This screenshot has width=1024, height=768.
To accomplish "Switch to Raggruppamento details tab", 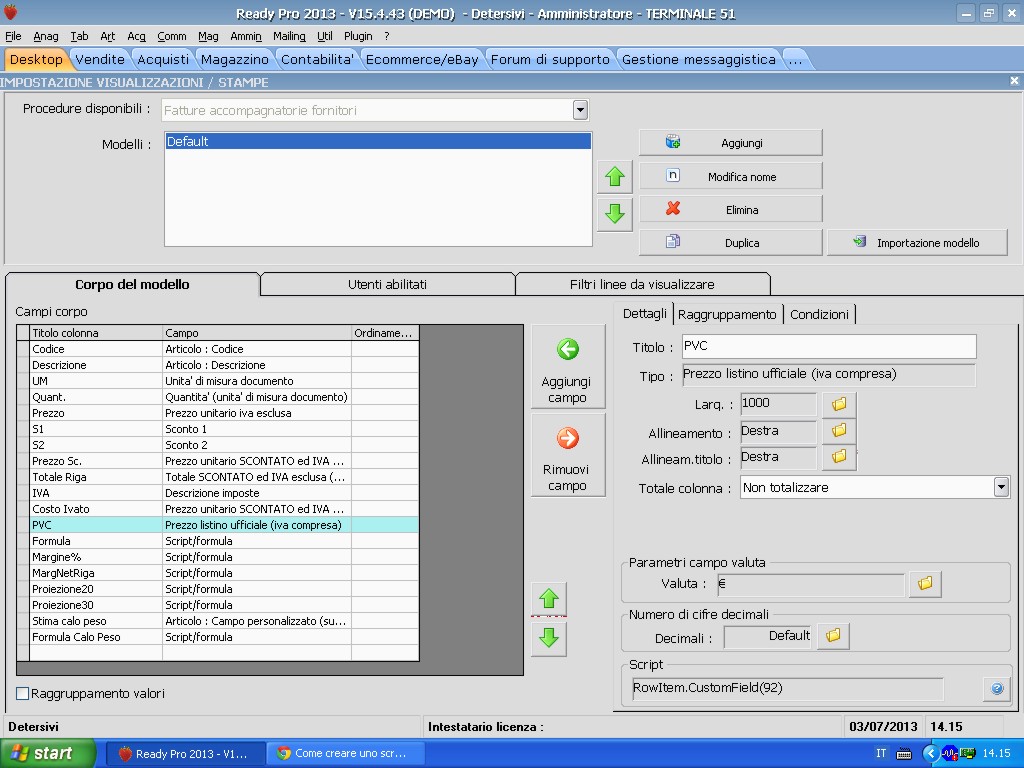I will click(x=727, y=315).
